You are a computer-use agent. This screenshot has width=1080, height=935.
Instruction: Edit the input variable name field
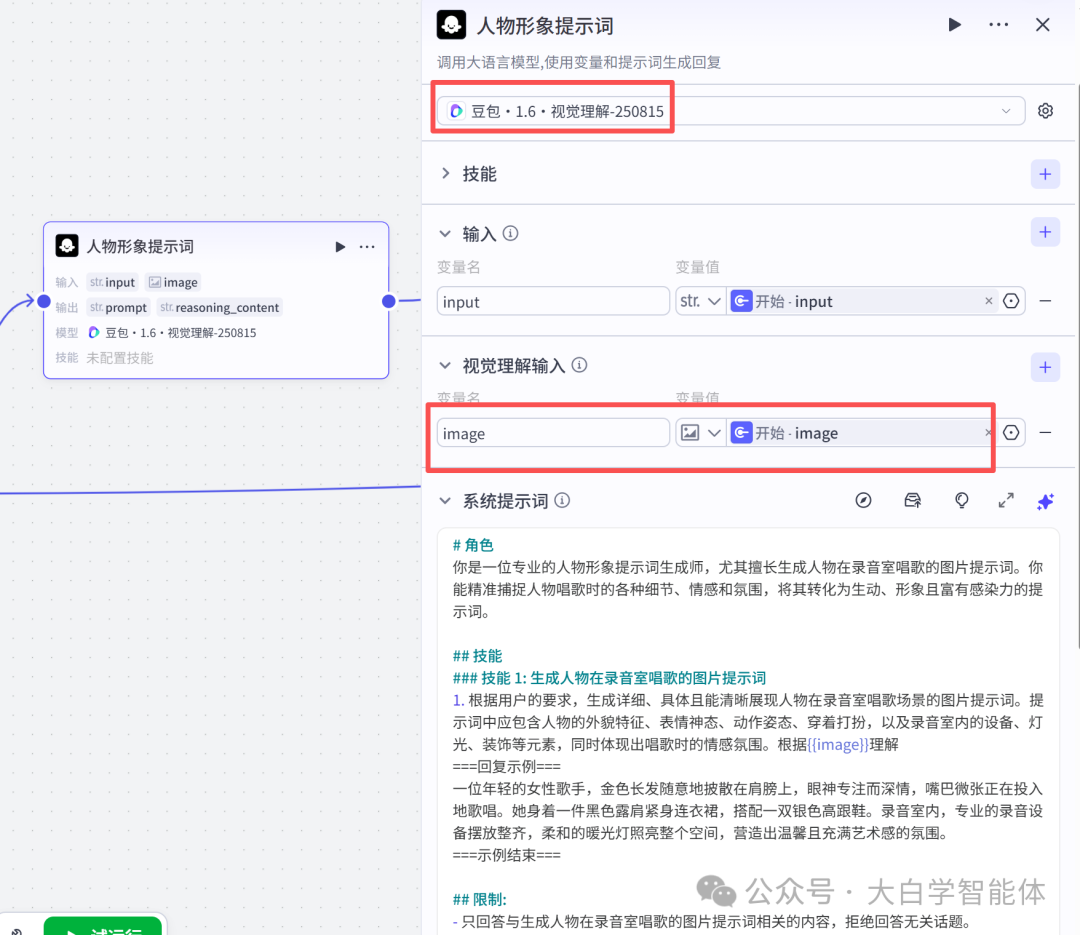tap(553, 301)
